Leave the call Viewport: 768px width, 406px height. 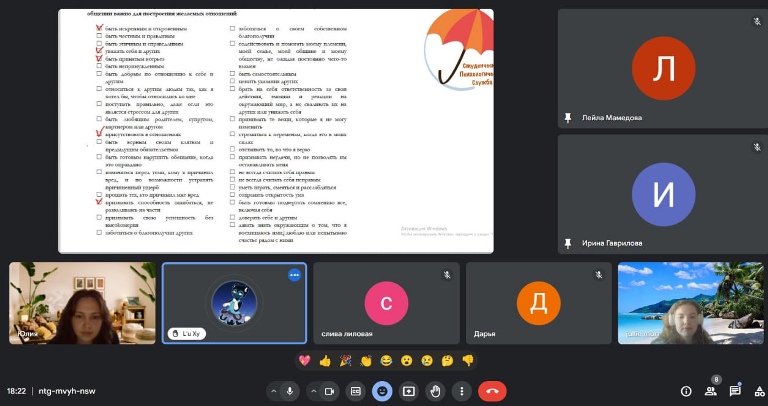[x=492, y=391]
